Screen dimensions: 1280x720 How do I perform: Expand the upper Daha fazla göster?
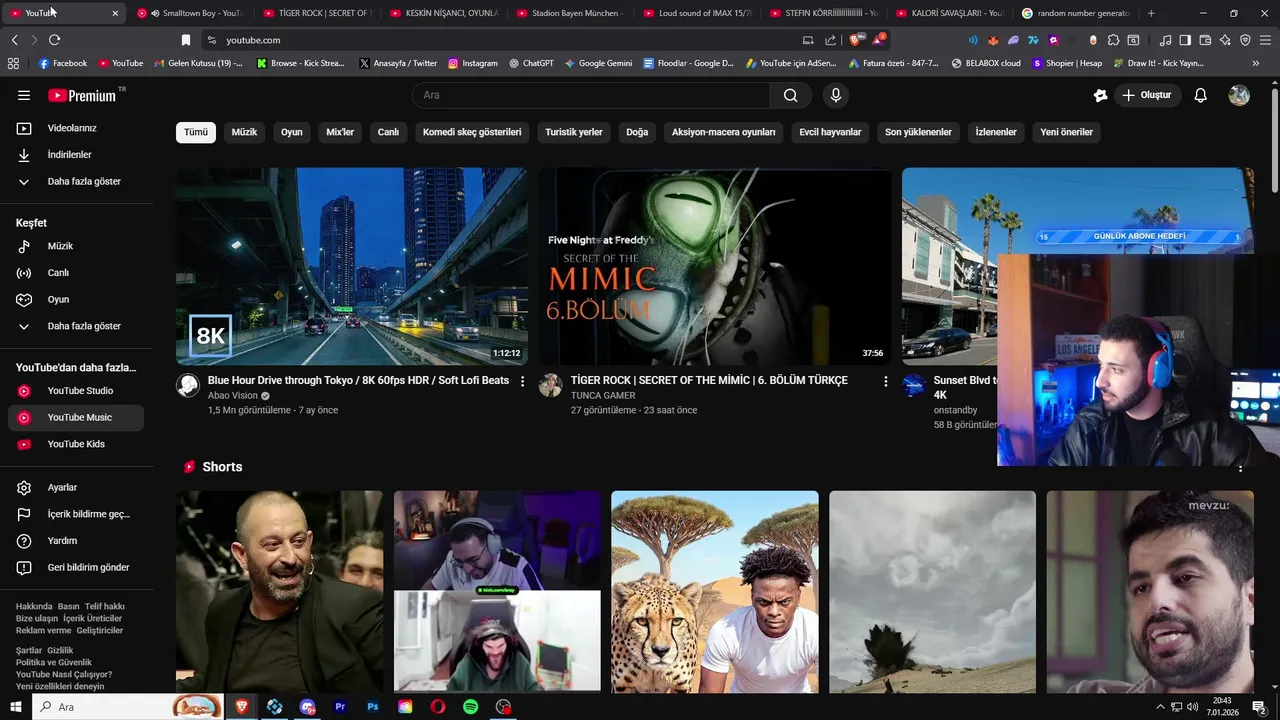(x=76, y=181)
